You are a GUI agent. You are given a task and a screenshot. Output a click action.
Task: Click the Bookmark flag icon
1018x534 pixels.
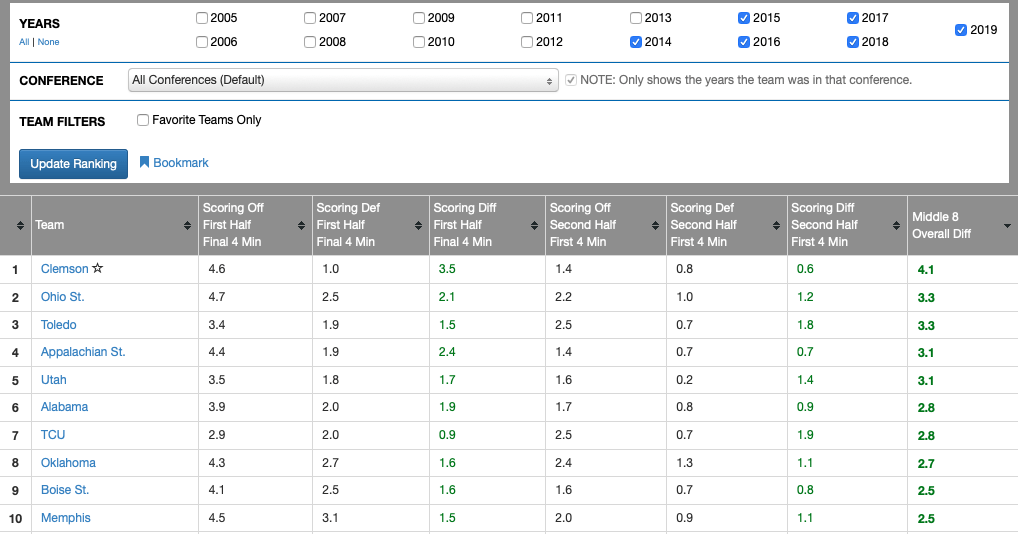[x=144, y=162]
